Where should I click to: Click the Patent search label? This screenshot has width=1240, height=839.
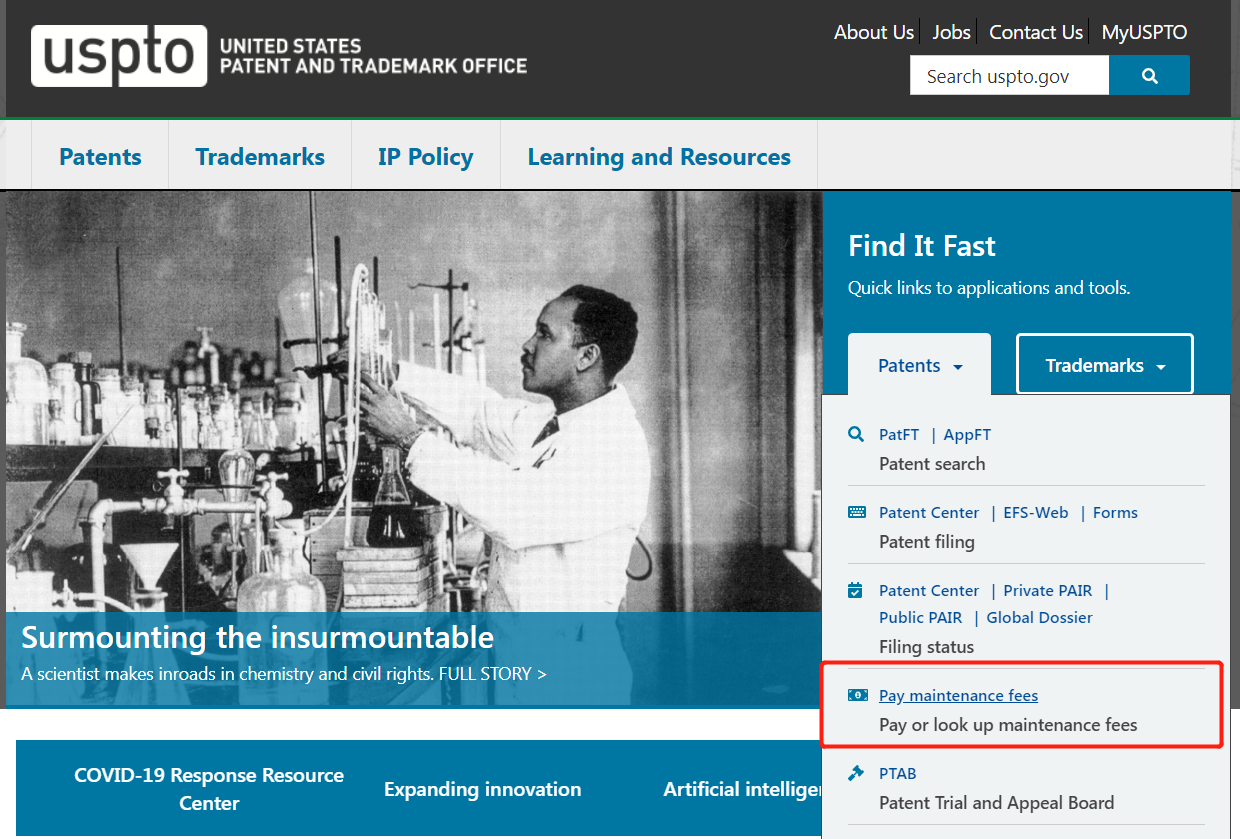coord(932,463)
